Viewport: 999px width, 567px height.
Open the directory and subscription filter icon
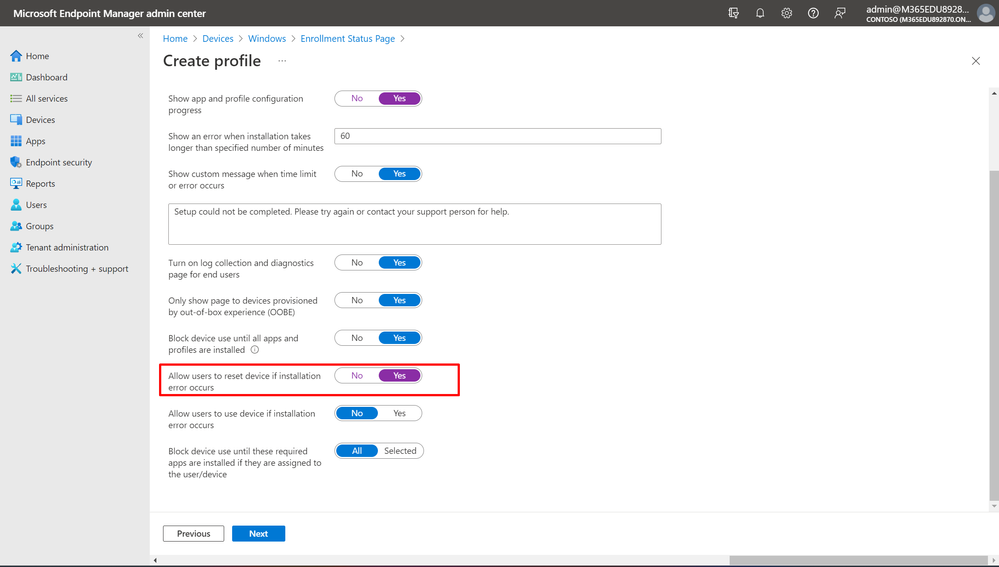coord(733,13)
